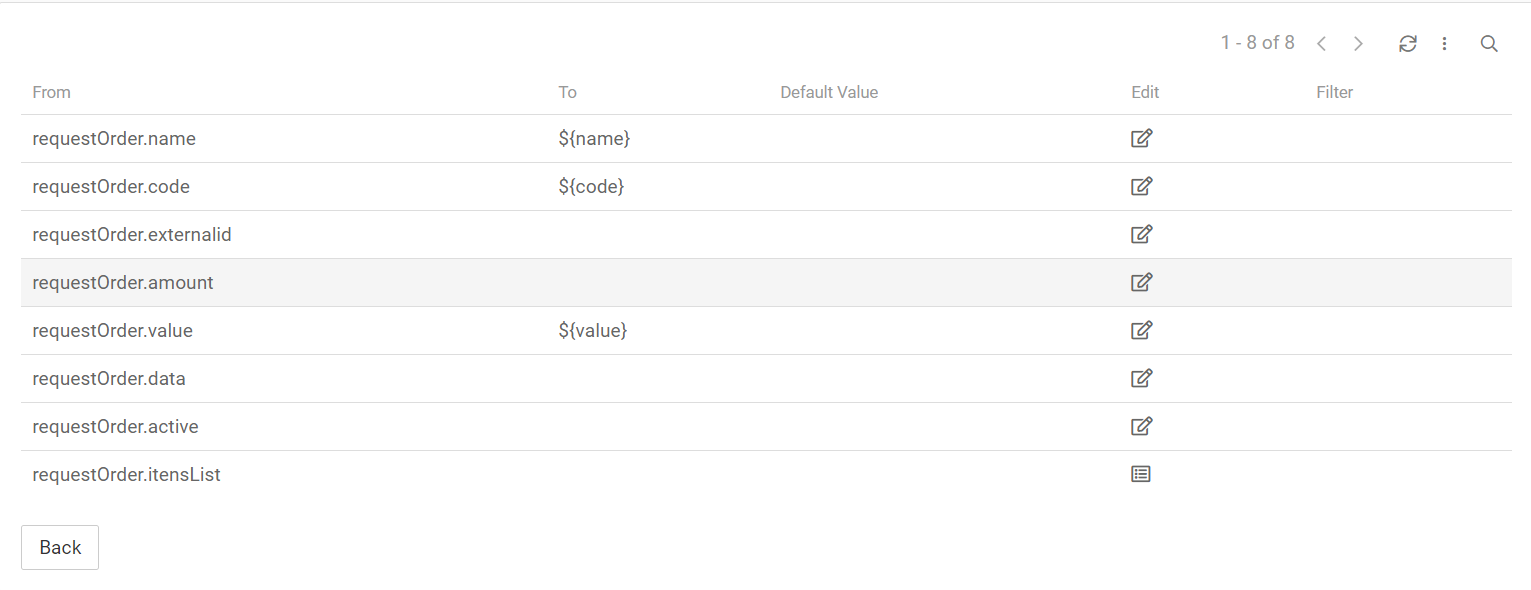Edit the requestOrder.name mapping
This screenshot has height=590, width=1531.
(1141, 139)
